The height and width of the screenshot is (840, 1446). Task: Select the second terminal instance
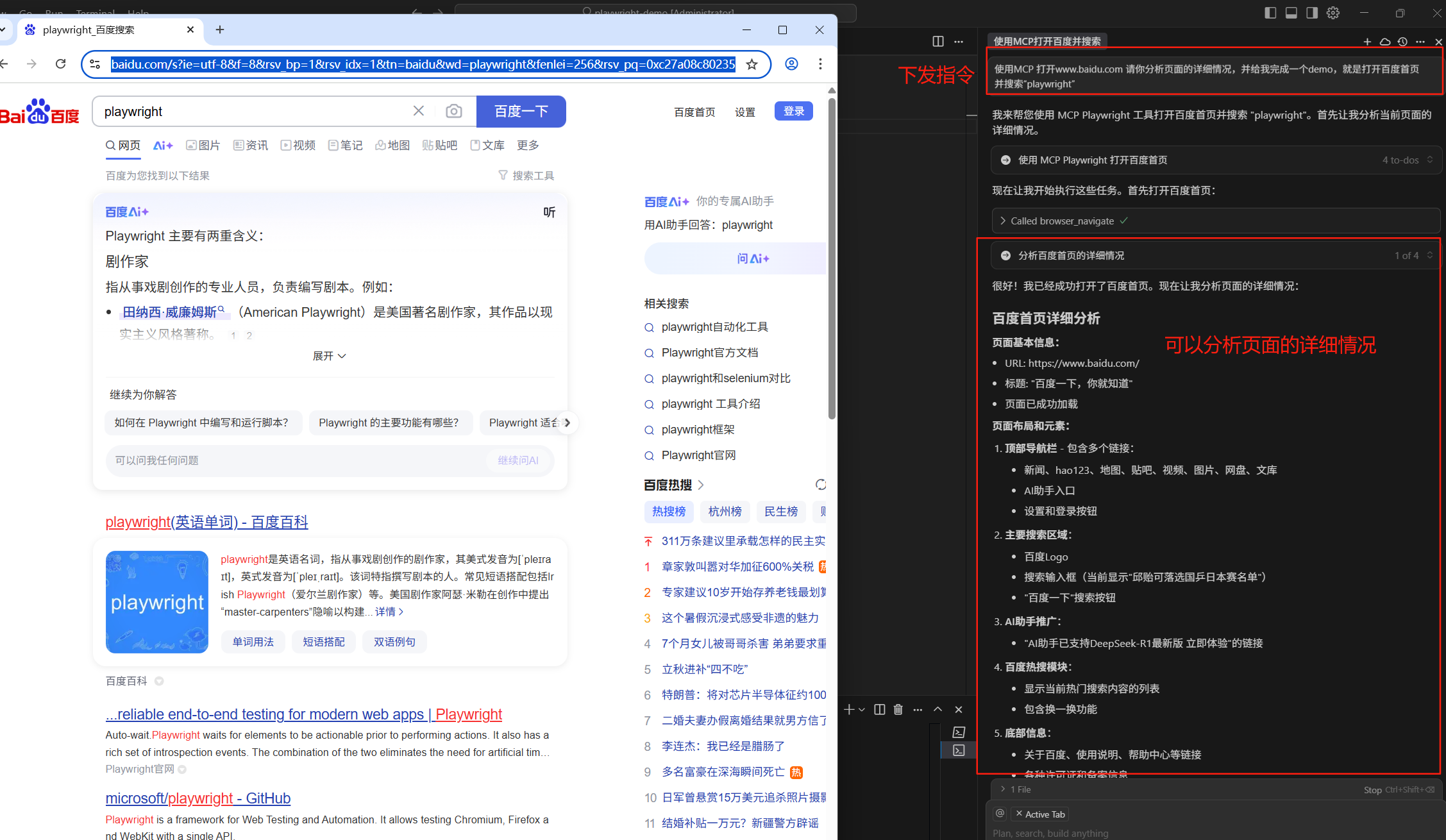[959, 750]
